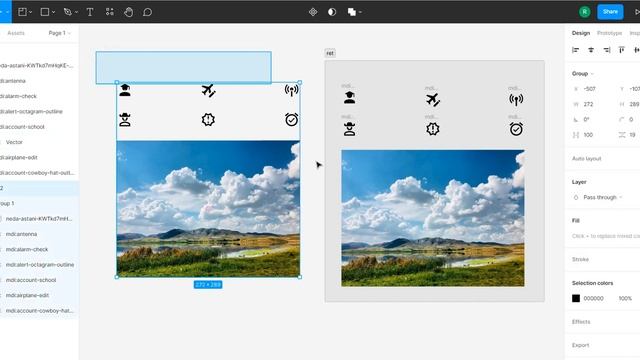Click the 000000 hex color value
Screen dimensions: 640x360
[x=593, y=298]
